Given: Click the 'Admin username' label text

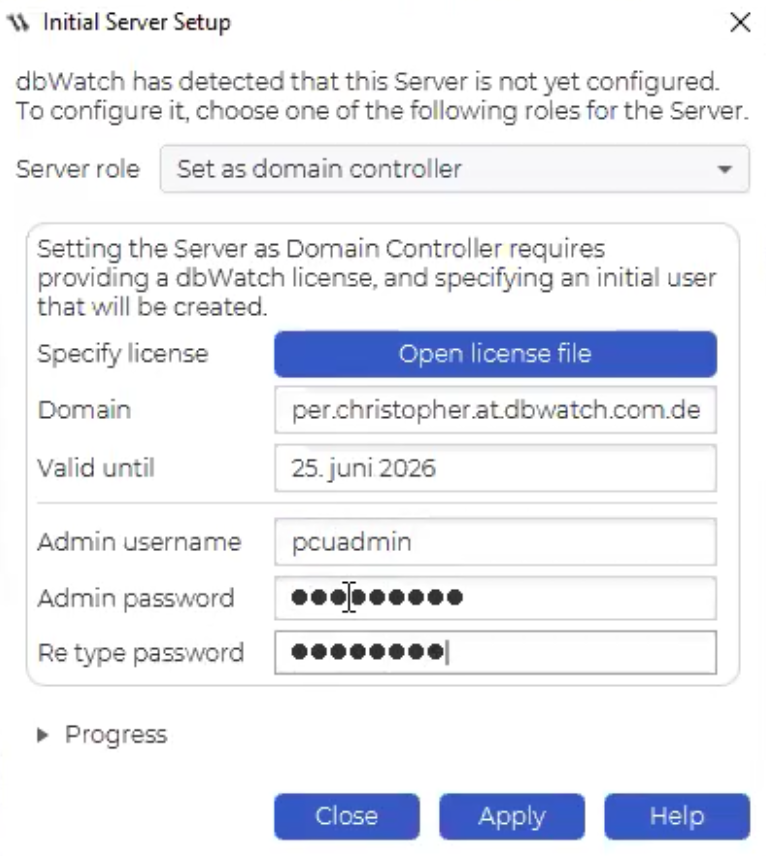Looking at the screenshot, I should click(139, 542).
